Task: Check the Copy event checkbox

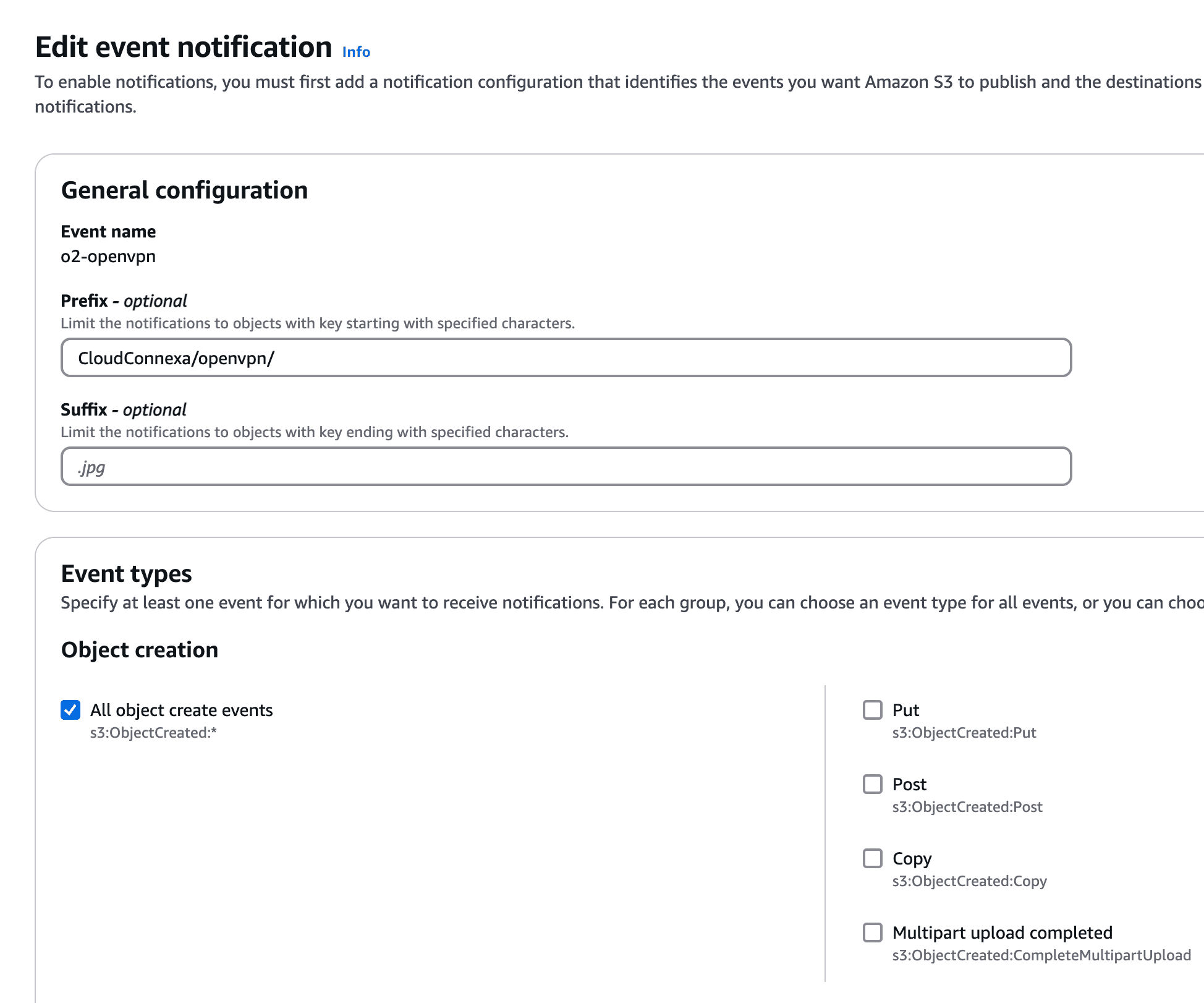Action: click(x=873, y=858)
